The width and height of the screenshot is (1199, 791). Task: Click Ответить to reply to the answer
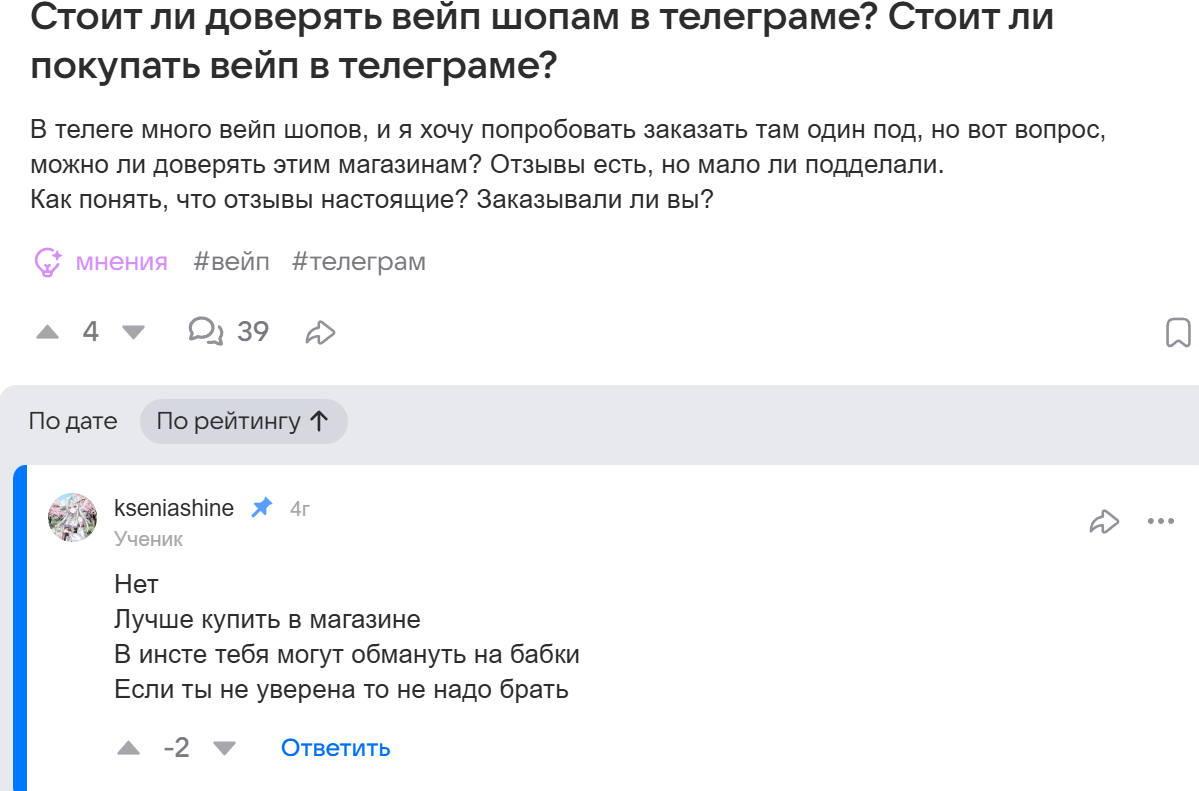[x=335, y=748]
